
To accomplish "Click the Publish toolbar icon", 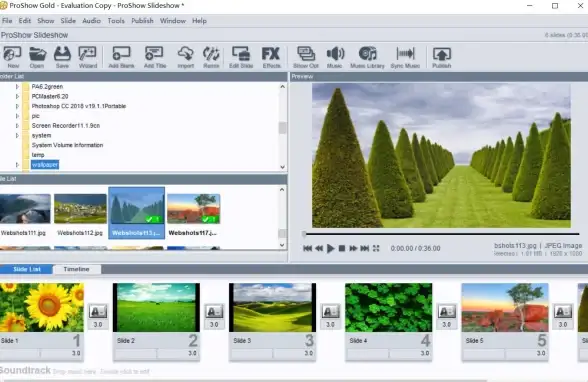I will (x=441, y=57).
